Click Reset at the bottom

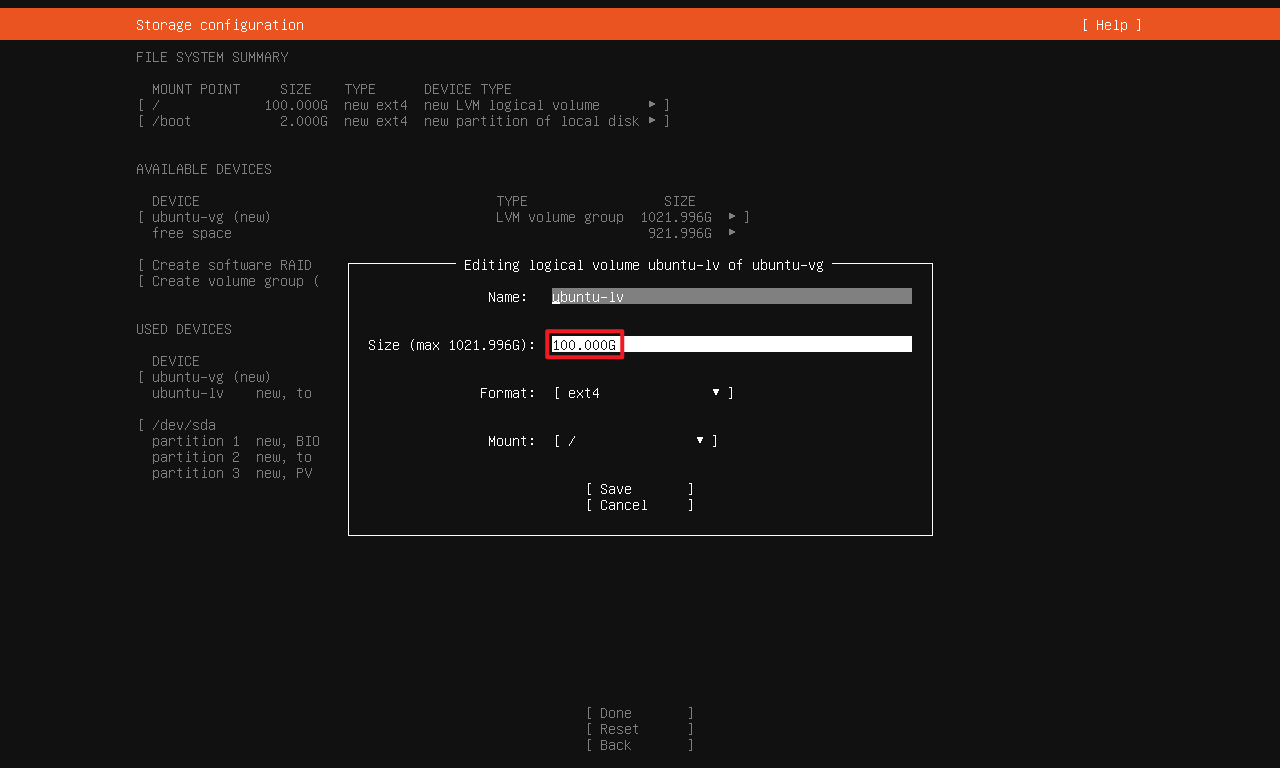(640, 729)
